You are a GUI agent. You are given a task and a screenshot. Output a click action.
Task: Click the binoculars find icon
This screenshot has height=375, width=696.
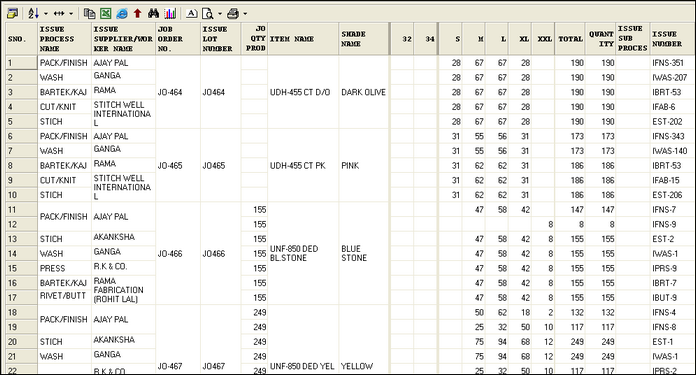[x=154, y=14]
